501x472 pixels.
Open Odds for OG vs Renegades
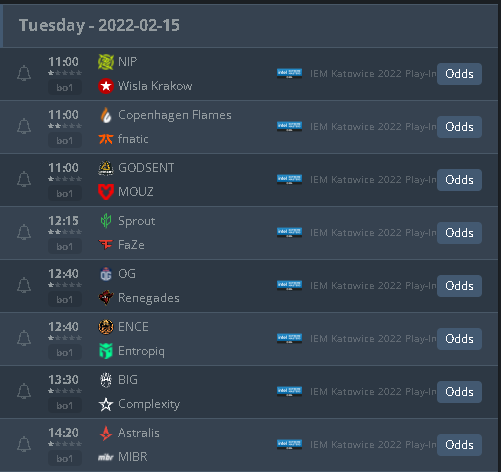tap(459, 286)
